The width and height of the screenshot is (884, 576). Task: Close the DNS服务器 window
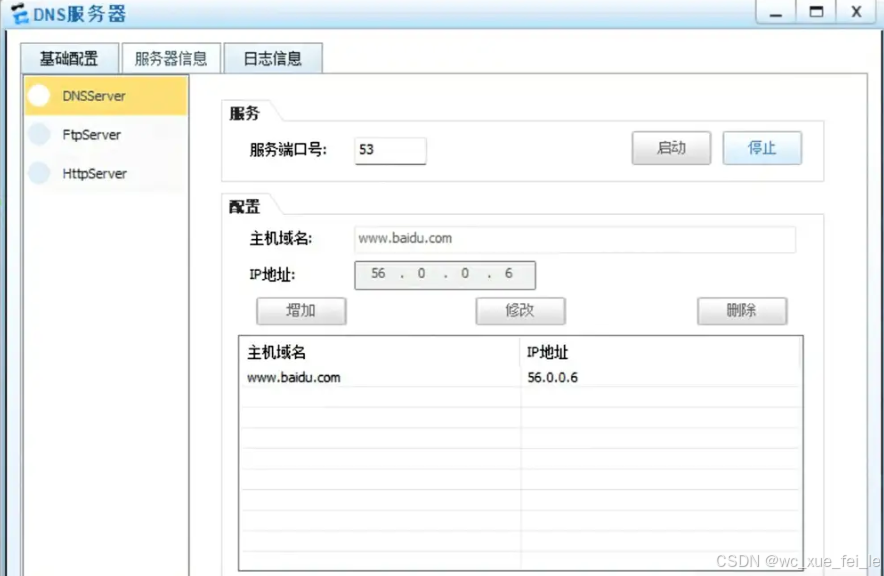856,12
